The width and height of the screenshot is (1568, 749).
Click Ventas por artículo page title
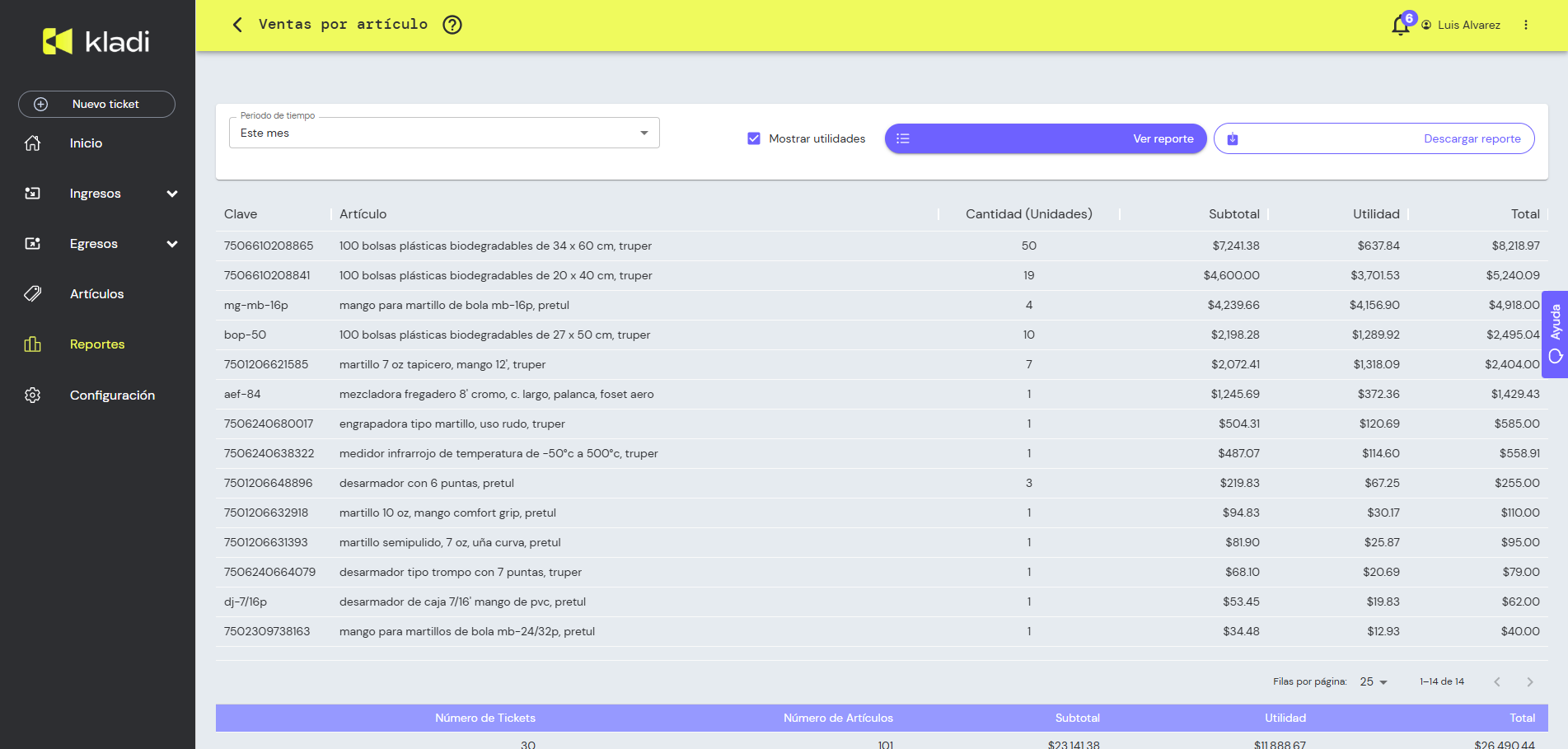pyautogui.click(x=343, y=25)
